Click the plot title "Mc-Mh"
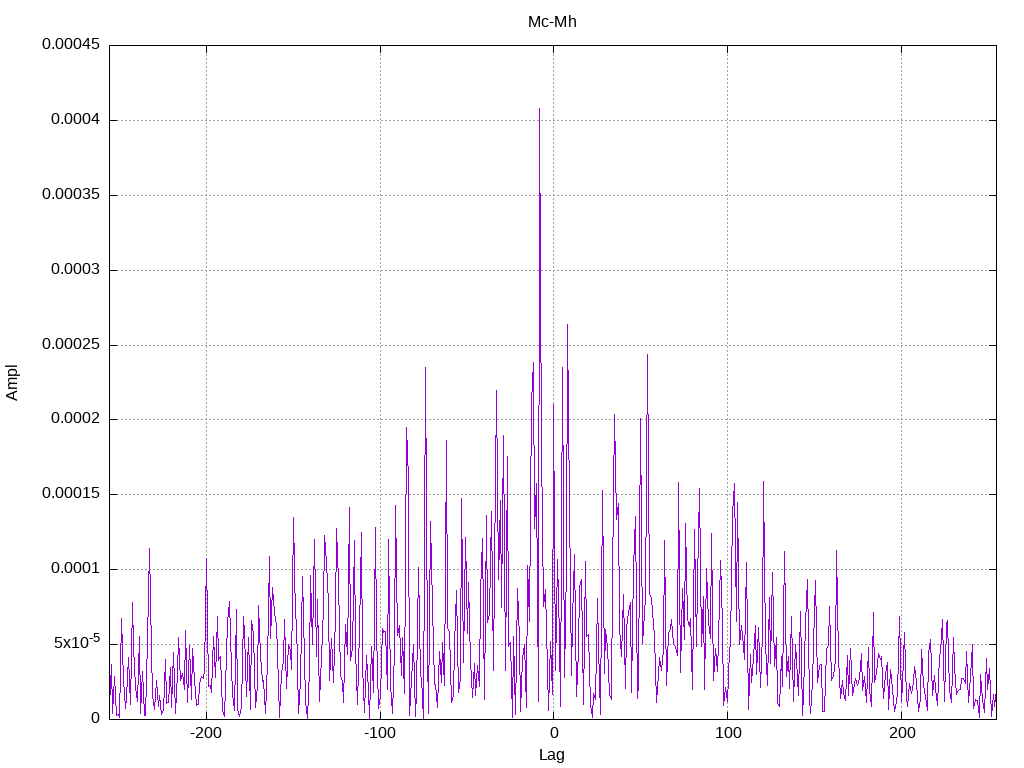 click(552, 22)
